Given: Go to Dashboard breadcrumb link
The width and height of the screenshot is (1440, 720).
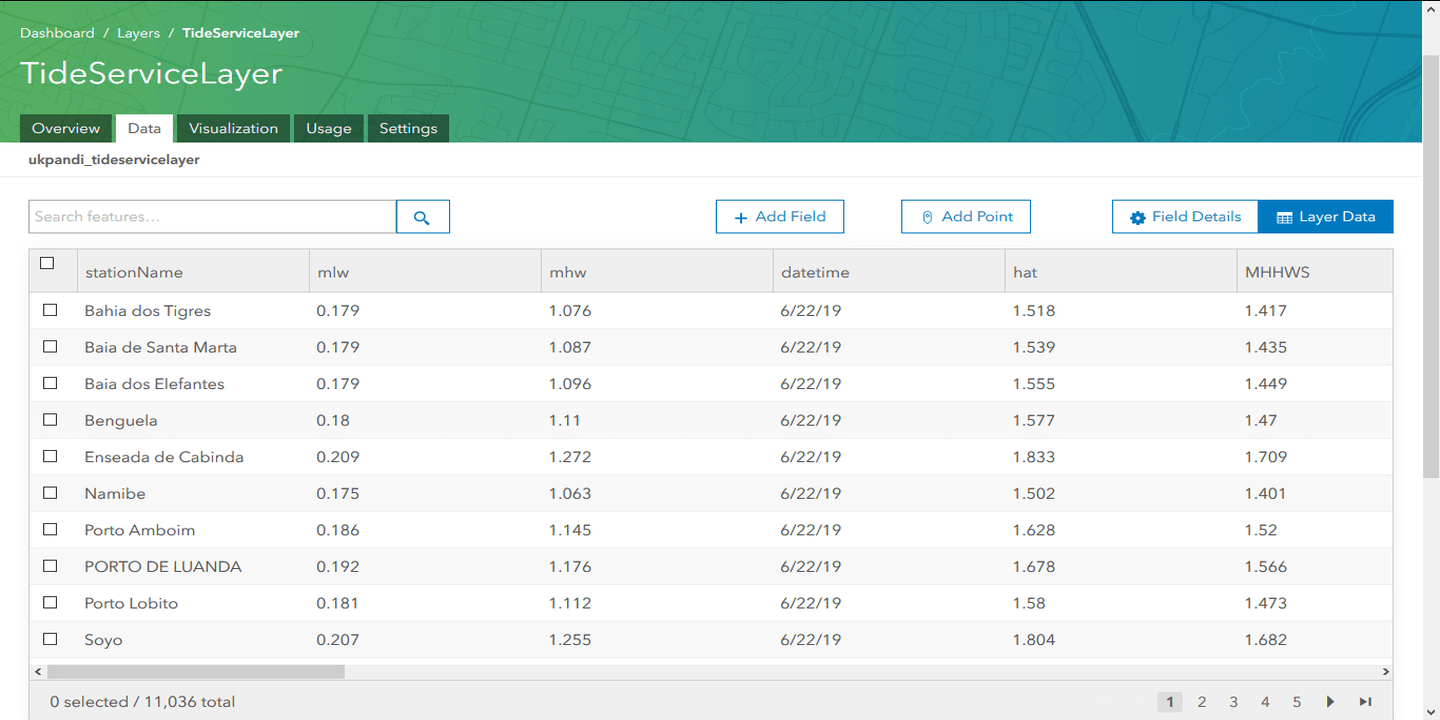Looking at the screenshot, I should (x=57, y=33).
